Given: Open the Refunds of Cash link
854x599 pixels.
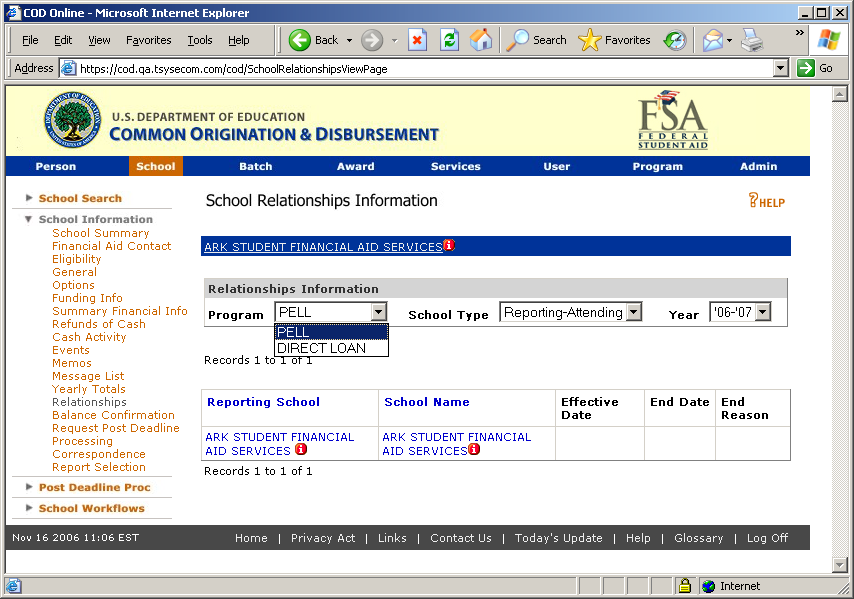Looking at the screenshot, I should tap(99, 324).
